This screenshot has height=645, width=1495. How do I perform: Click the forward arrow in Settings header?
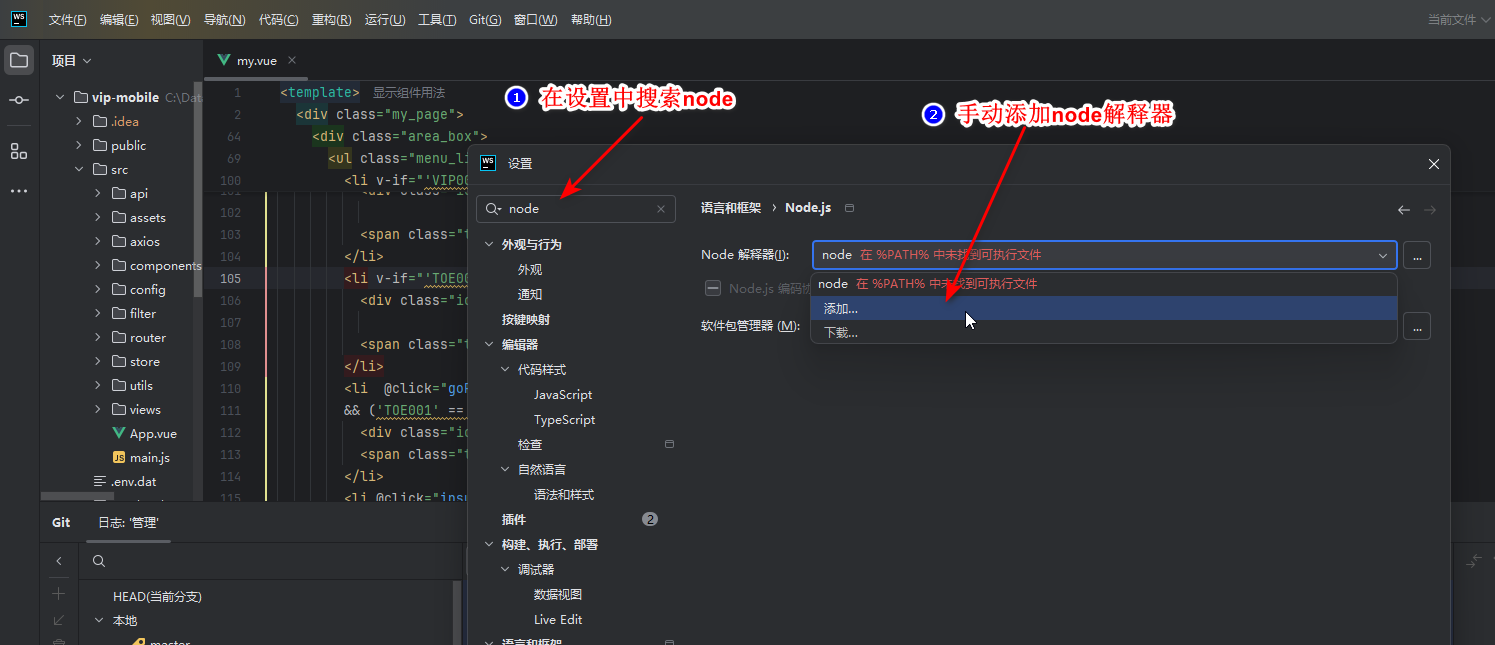tap(1429, 209)
